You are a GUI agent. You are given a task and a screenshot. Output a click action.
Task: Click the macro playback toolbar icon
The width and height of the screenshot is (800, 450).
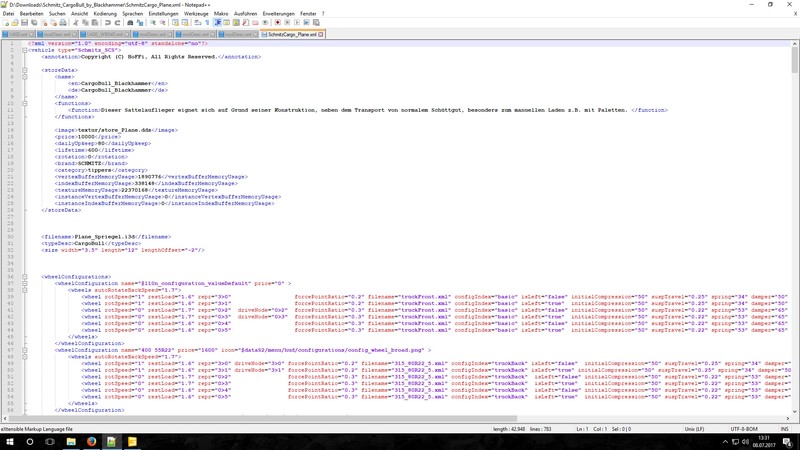coord(298,22)
